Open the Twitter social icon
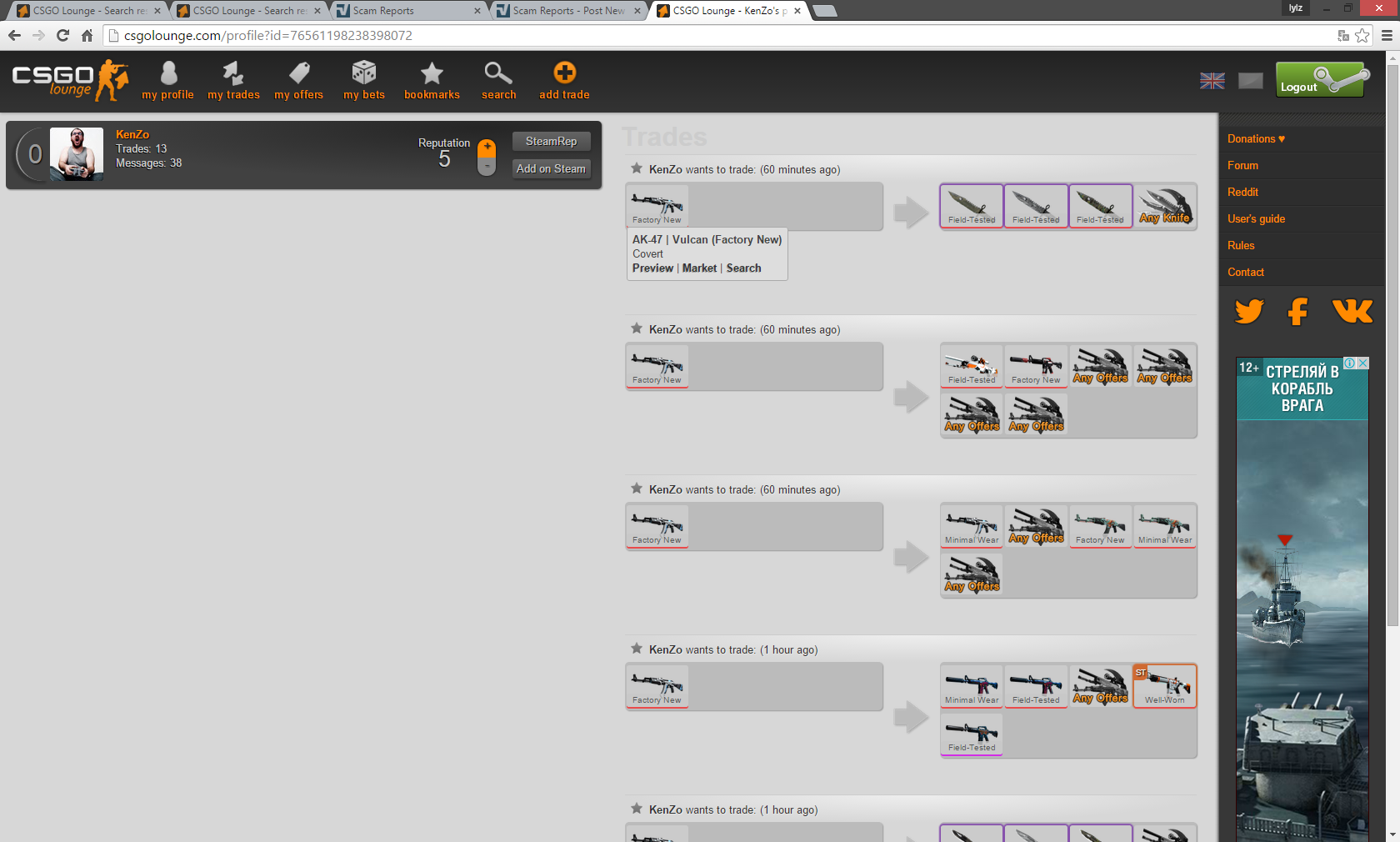Screen dimensions: 1400x842 point(1249,311)
